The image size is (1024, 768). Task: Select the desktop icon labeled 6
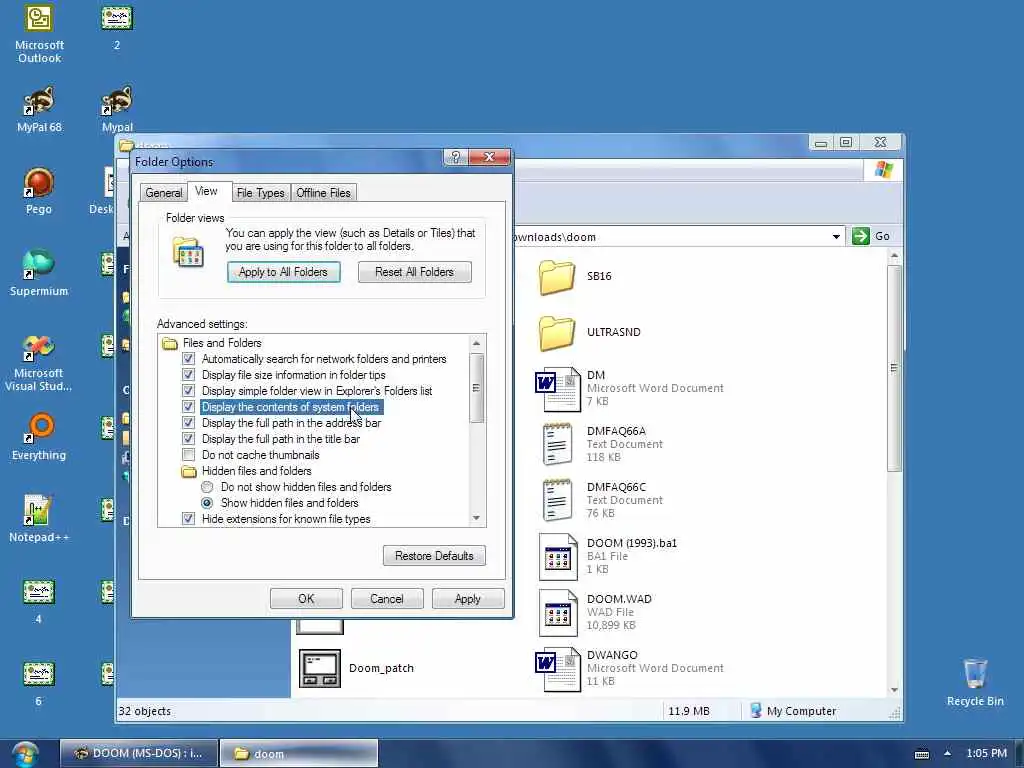pos(39,683)
